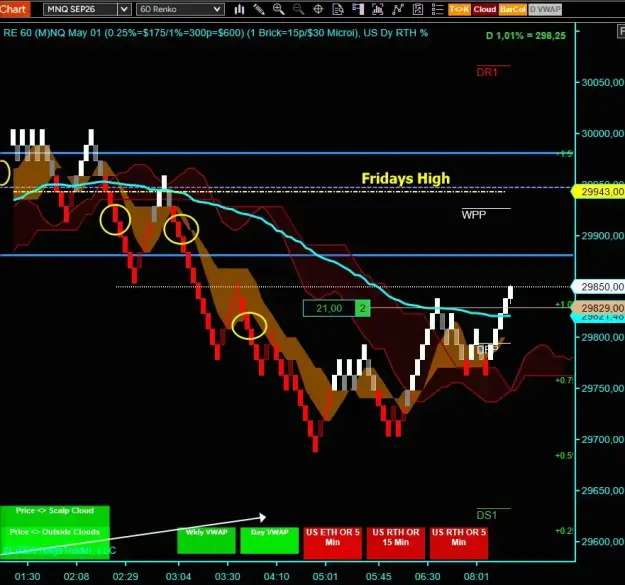Expand the MNQ SEP26 instrument dropdown arrow
The image size is (625, 585).
[124, 9]
